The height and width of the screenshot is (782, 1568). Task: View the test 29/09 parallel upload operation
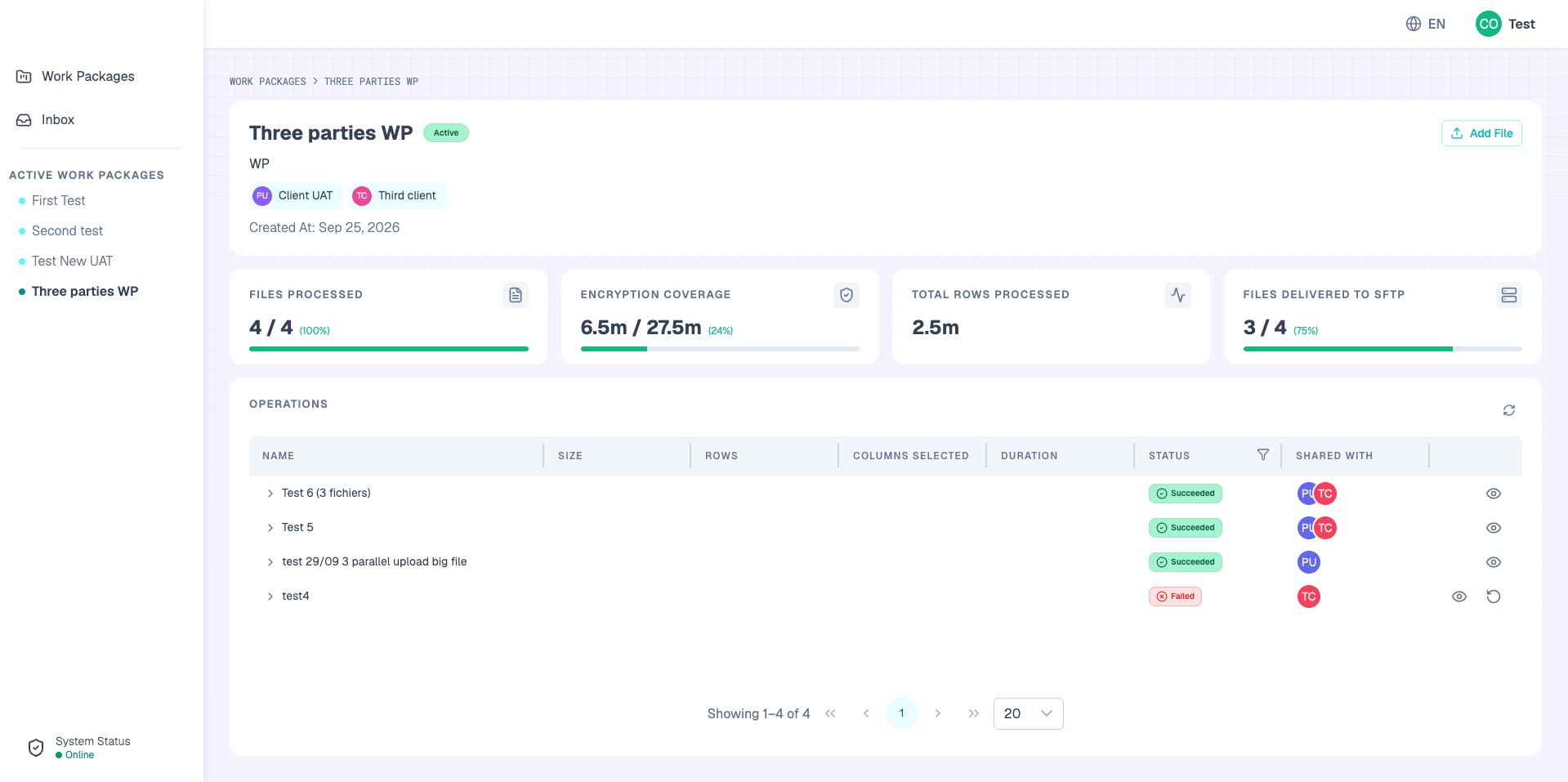tap(1494, 562)
